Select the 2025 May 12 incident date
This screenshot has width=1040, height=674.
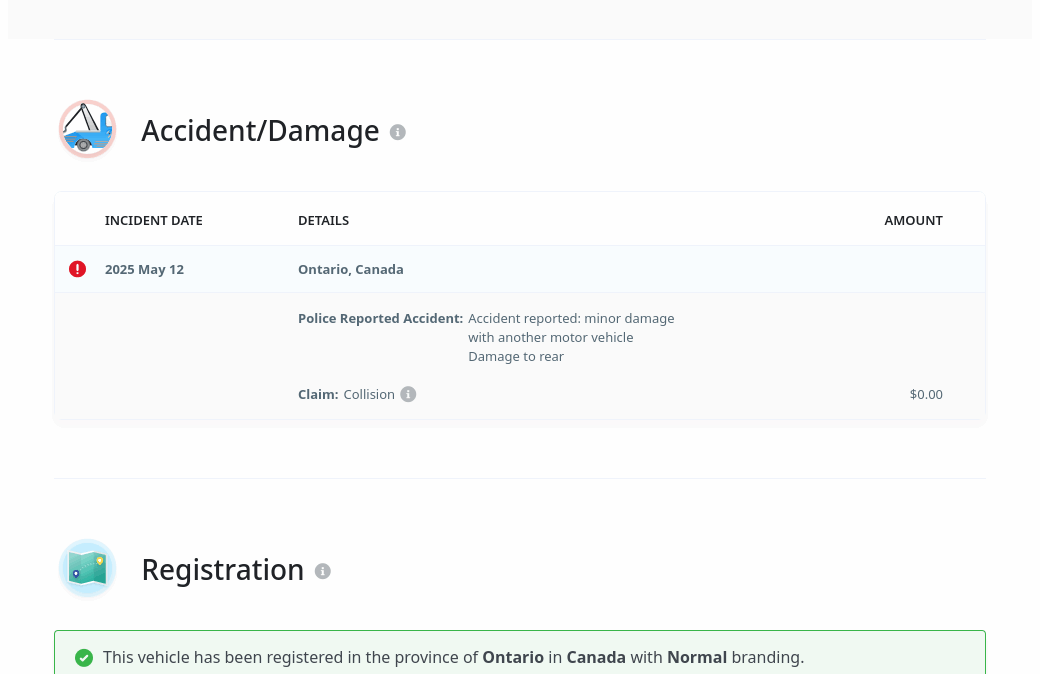click(x=144, y=270)
